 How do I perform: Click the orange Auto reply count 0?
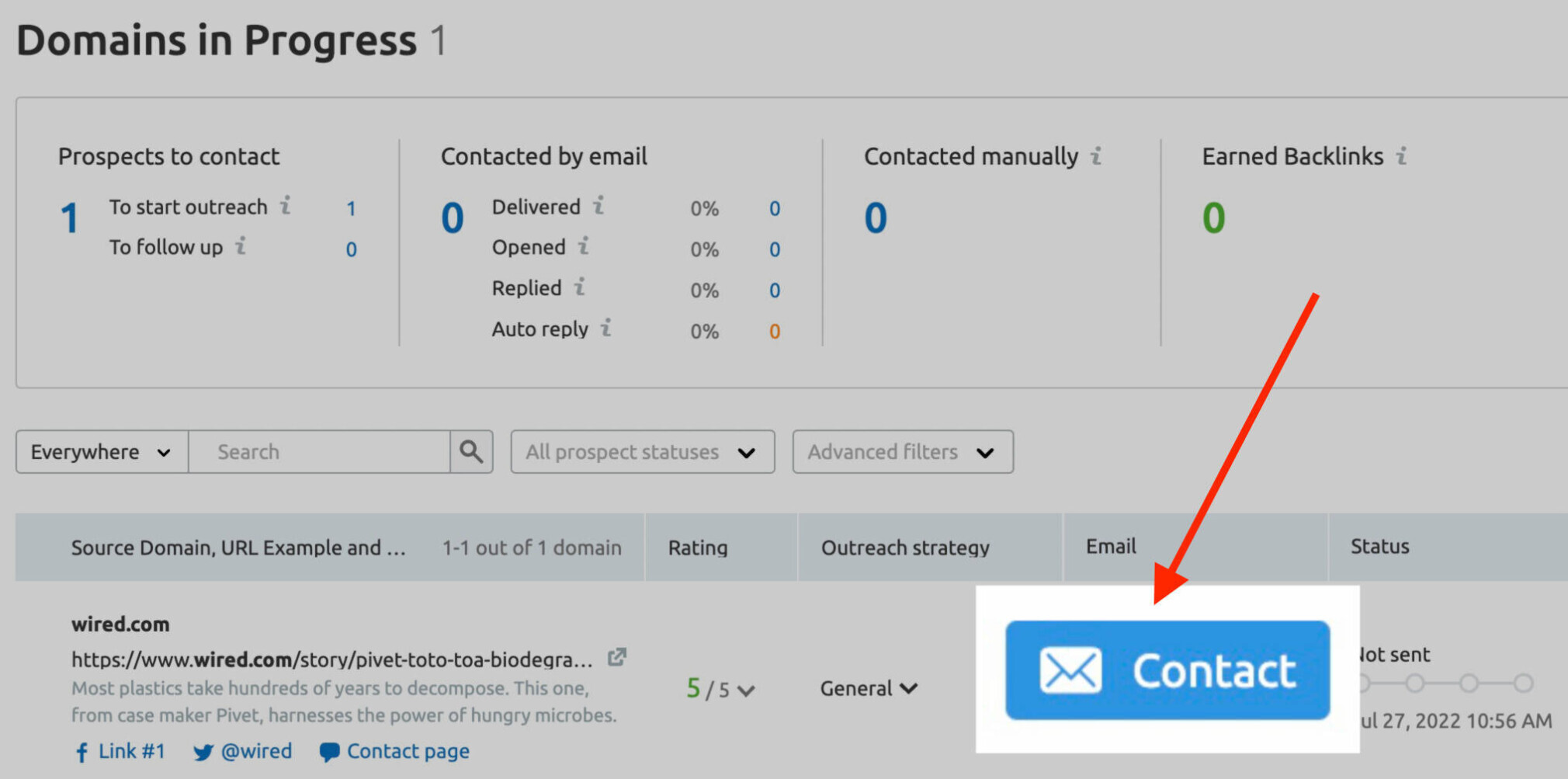(775, 332)
